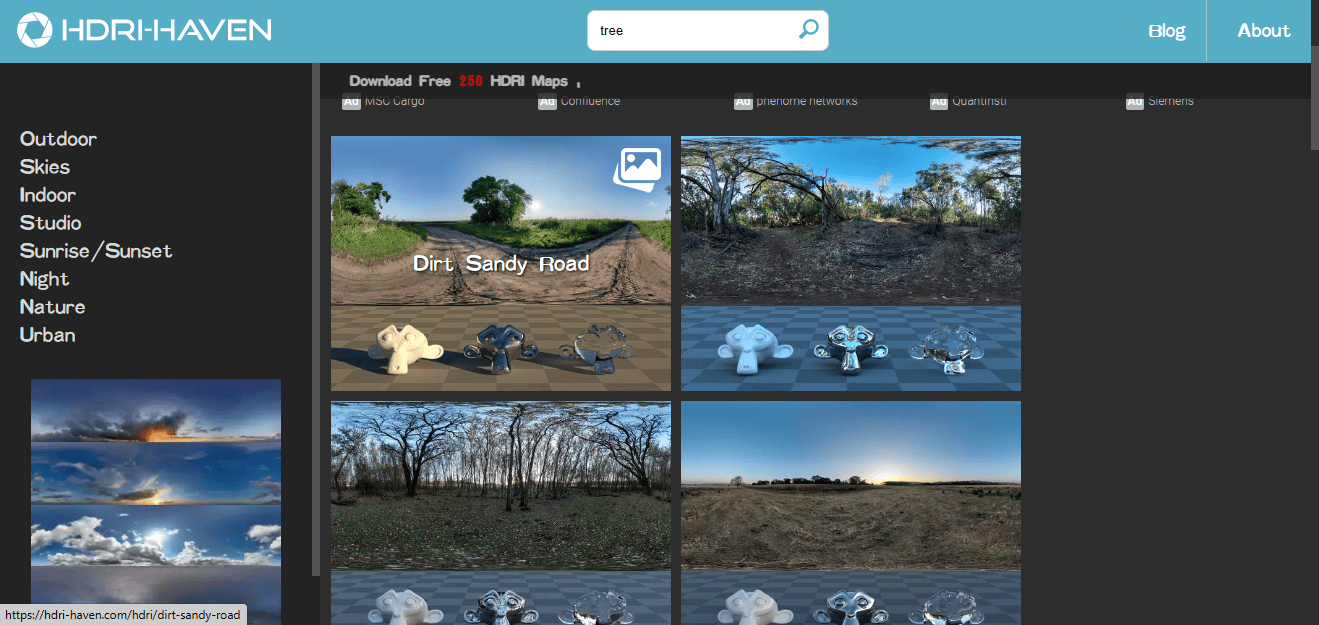Click the Ad badge beside MSC Cargo
Image resolution: width=1319 pixels, height=625 pixels.
(x=351, y=101)
